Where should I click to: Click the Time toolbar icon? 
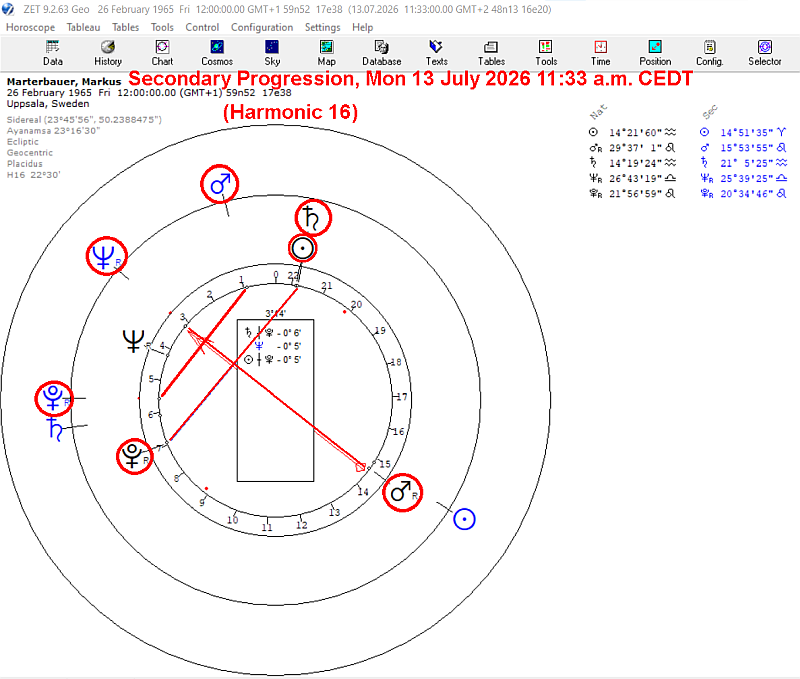click(x=601, y=53)
